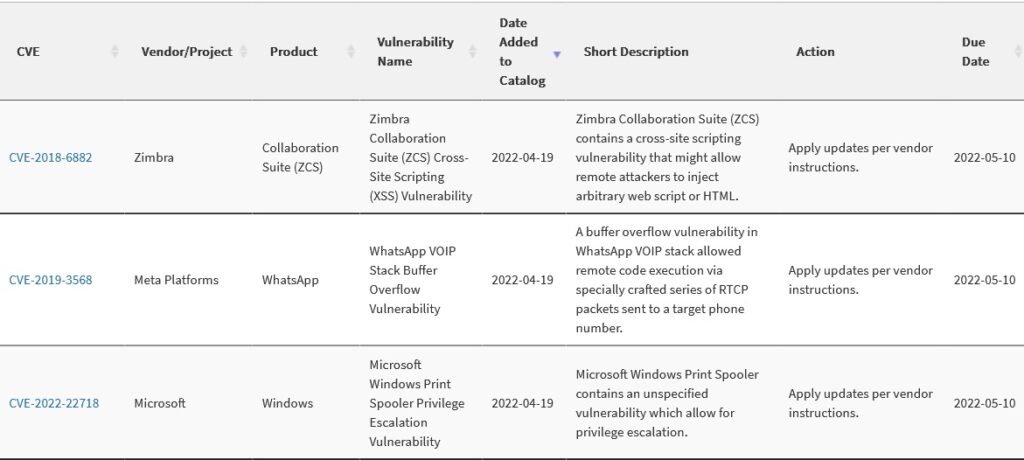Click the Print Spooler short description text
Image resolution: width=1024 pixels, height=460 pixels.
[x=667, y=403]
